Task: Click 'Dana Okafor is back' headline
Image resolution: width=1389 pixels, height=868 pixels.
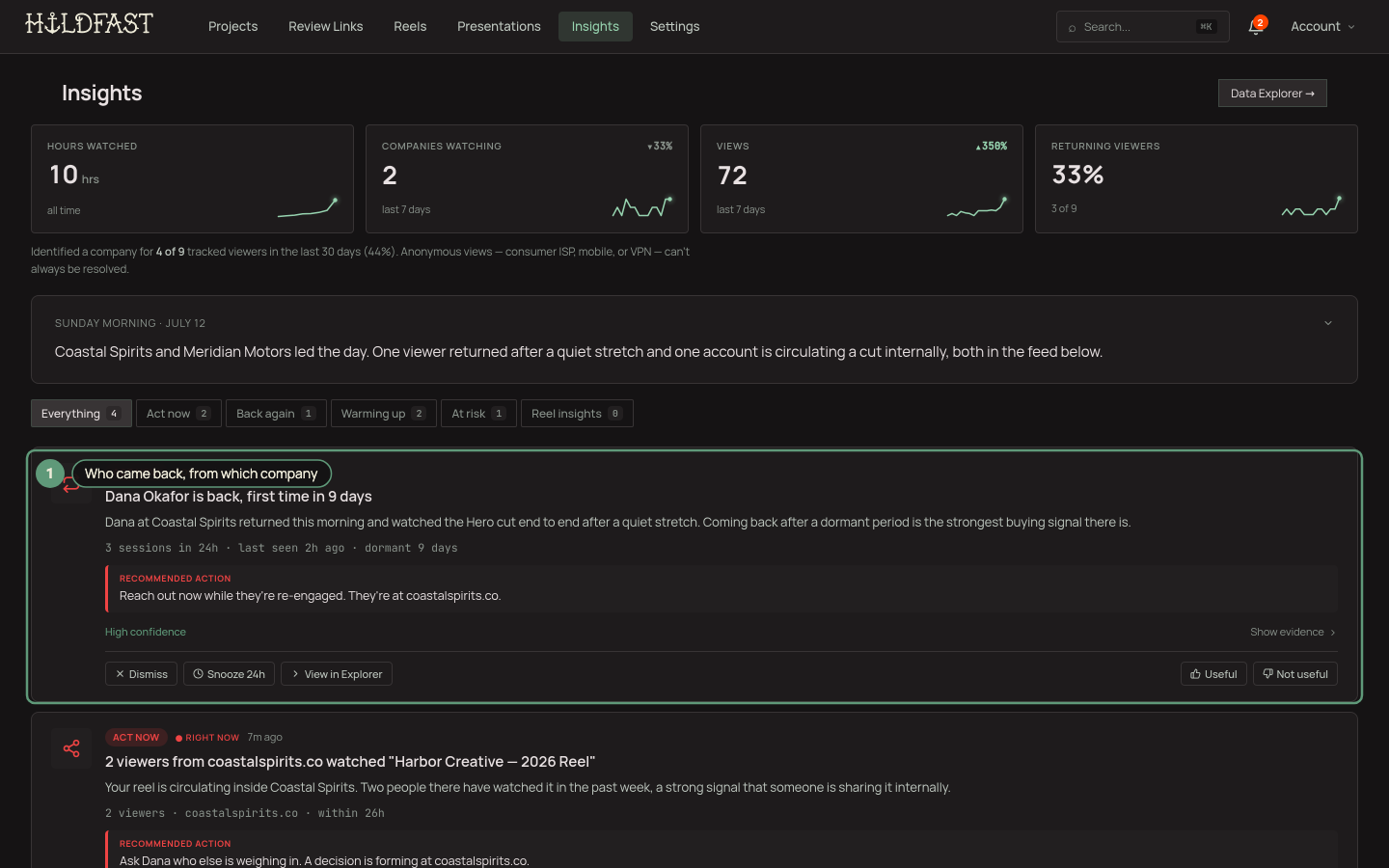Action: [x=238, y=497]
